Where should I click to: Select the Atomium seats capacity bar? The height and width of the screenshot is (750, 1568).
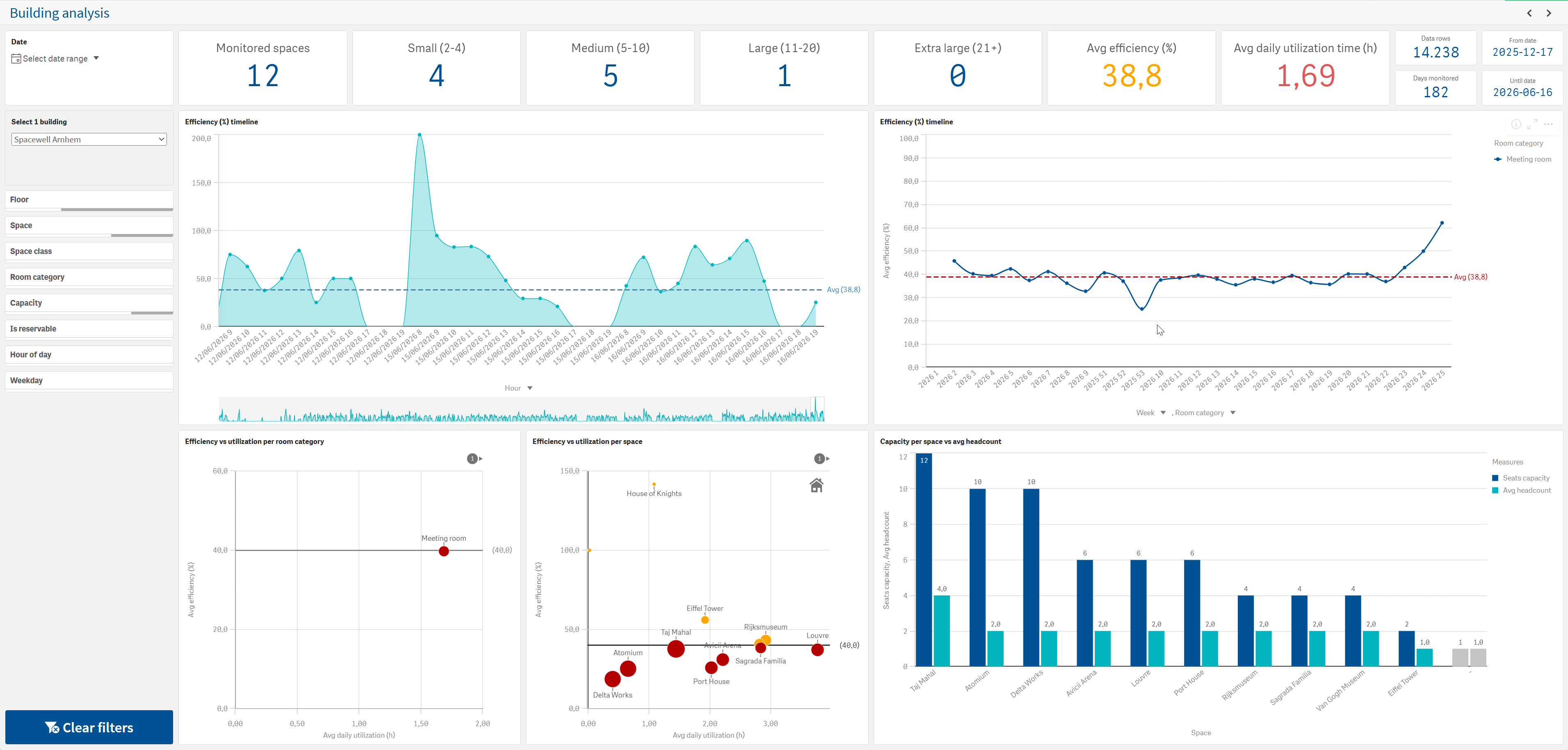coord(977,577)
